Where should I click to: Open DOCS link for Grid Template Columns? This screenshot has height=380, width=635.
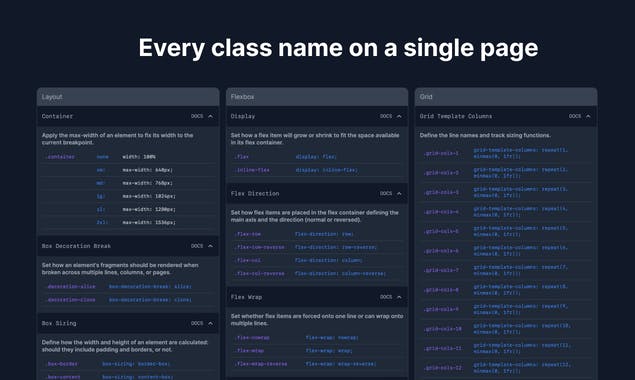click(x=575, y=116)
